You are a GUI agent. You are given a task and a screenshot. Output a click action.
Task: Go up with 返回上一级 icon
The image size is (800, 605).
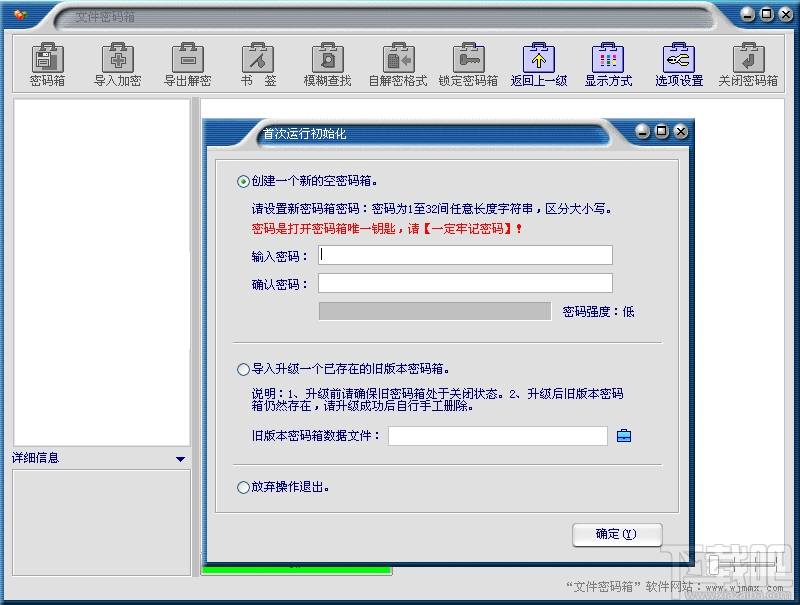pyautogui.click(x=539, y=64)
